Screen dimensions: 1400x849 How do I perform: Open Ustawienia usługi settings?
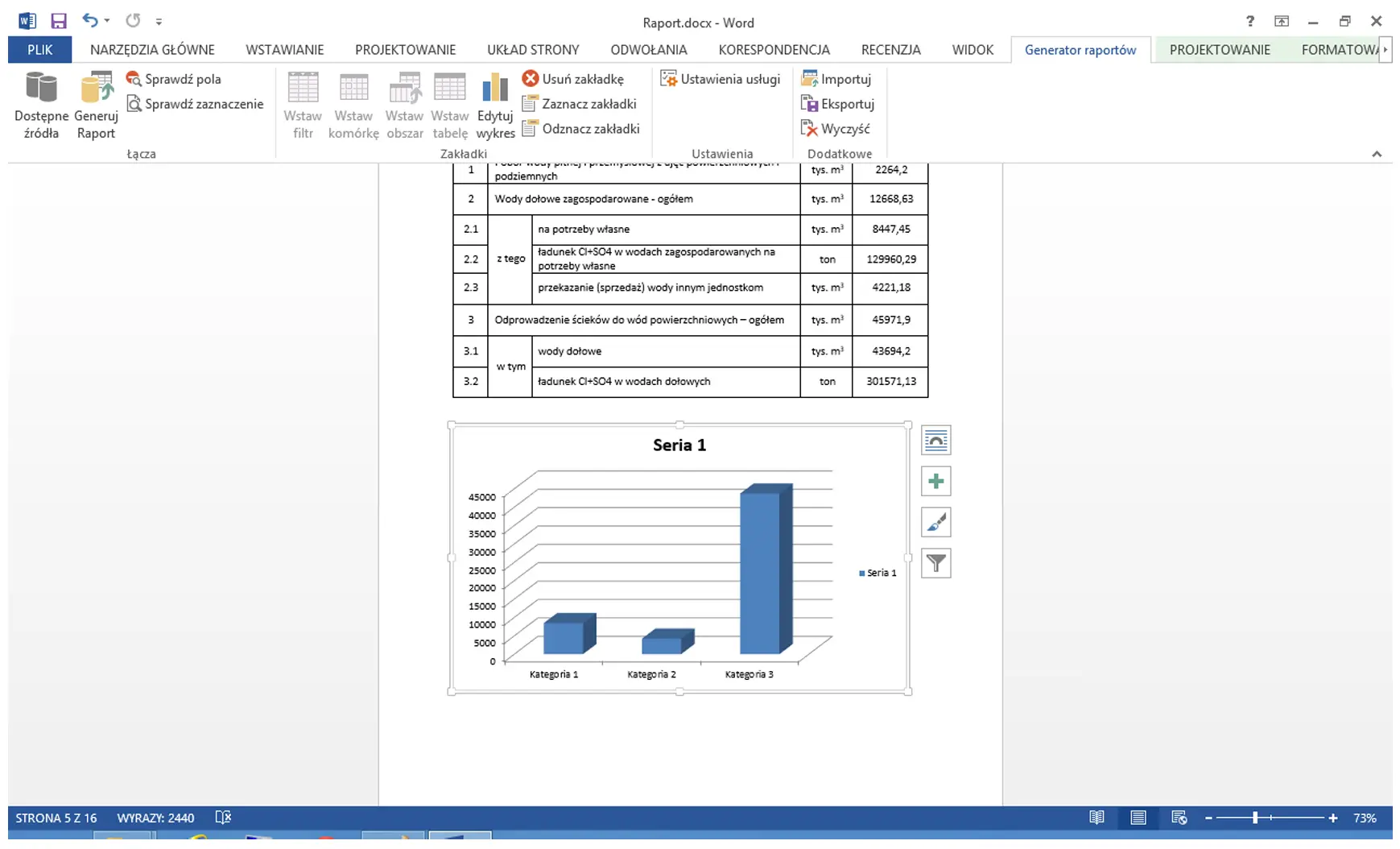click(721, 79)
